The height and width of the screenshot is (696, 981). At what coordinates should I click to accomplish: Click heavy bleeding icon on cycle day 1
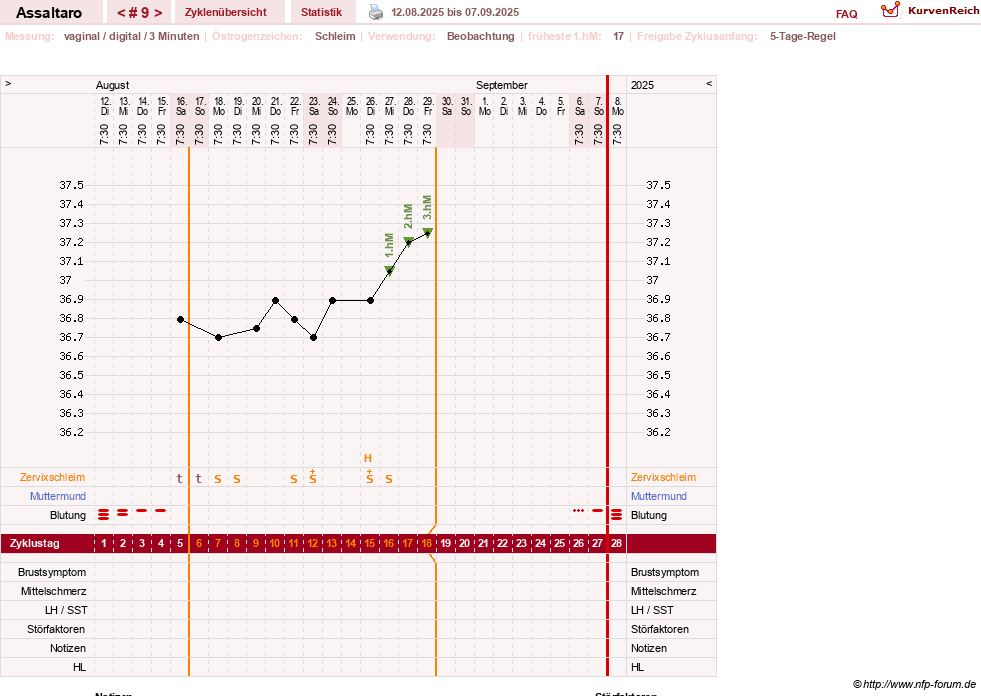point(104,514)
